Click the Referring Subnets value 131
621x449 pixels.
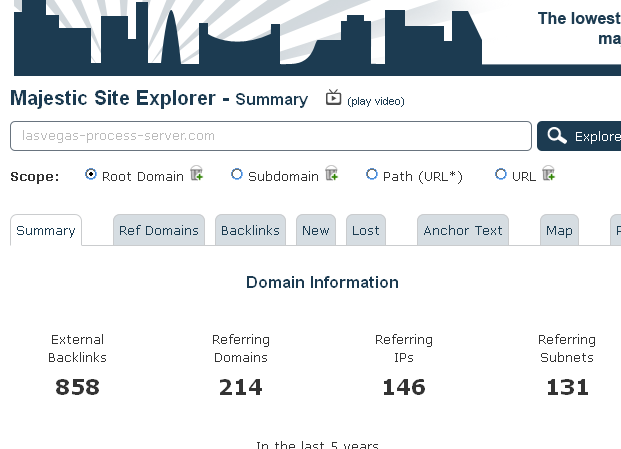567,387
